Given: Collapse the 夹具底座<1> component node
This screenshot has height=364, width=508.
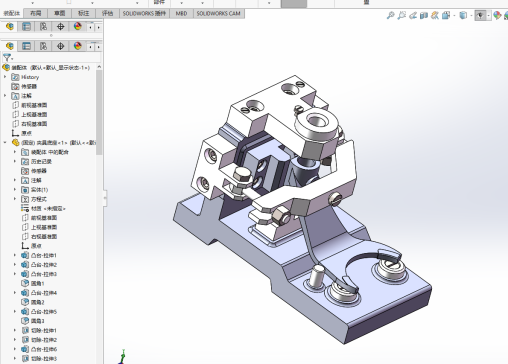Looking at the screenshot, I should (x=5, y=143).
